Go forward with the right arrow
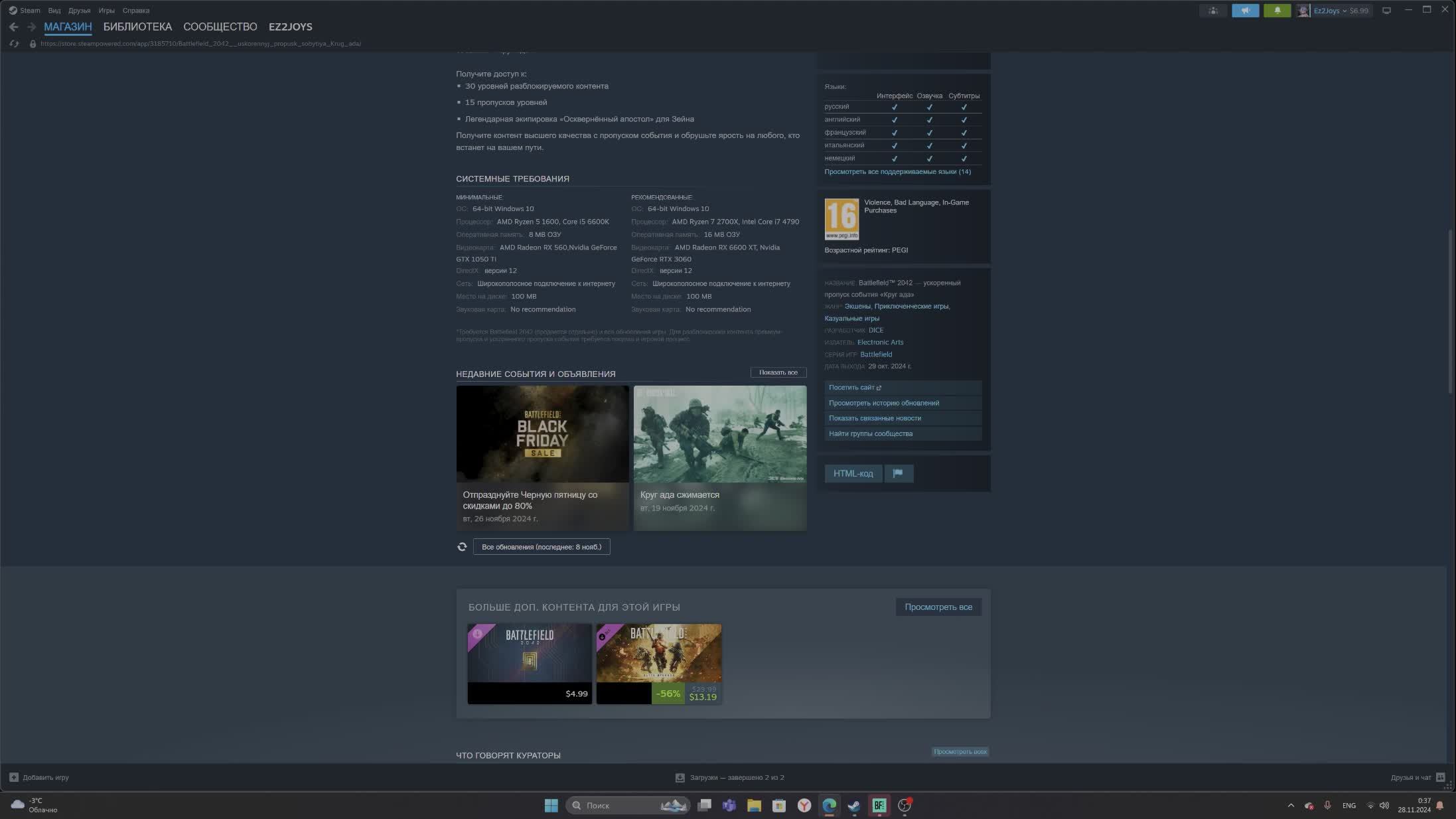 31,27
